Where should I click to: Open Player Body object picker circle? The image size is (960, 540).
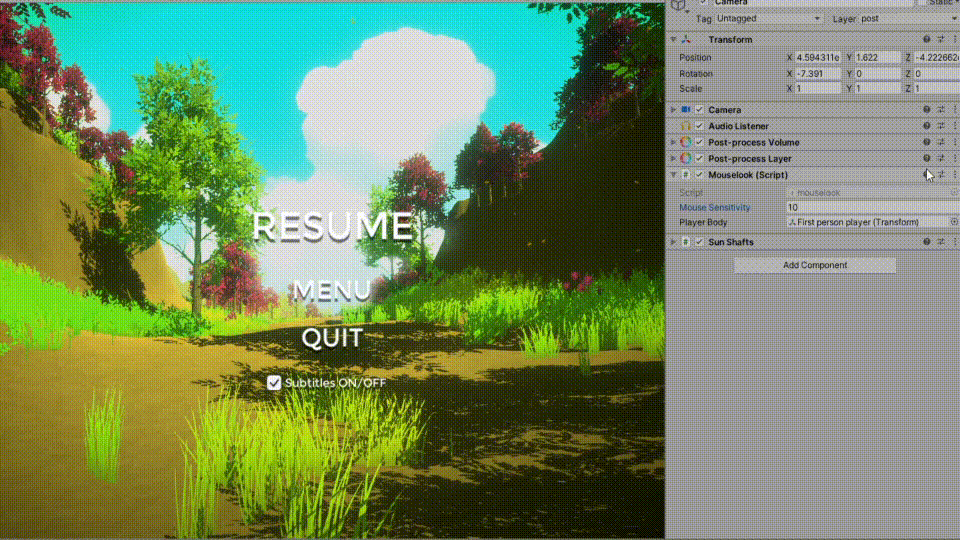pyautogui.click(x=954, y=222)
